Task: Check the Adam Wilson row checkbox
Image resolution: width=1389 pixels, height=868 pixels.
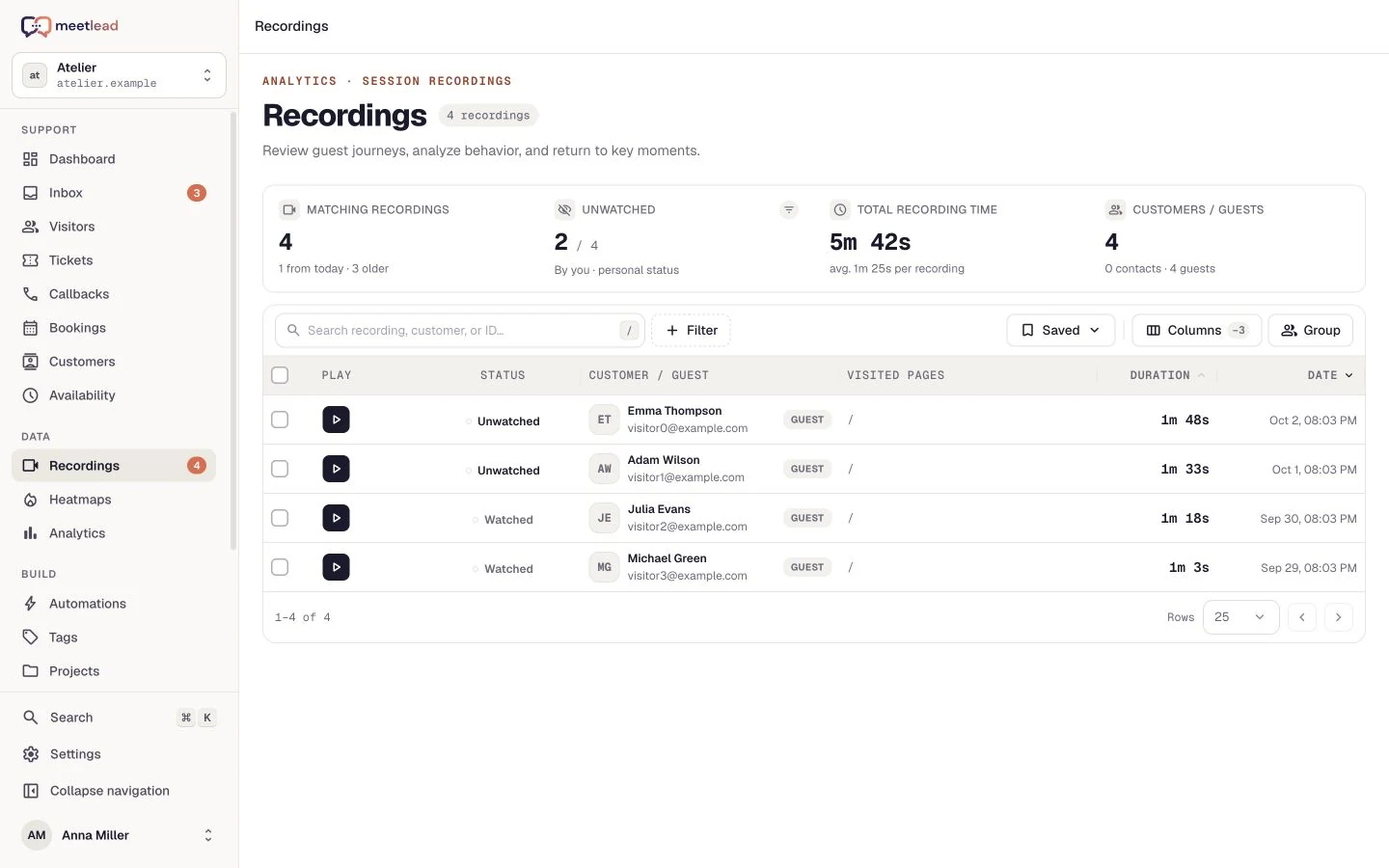Action: [280, 469]
